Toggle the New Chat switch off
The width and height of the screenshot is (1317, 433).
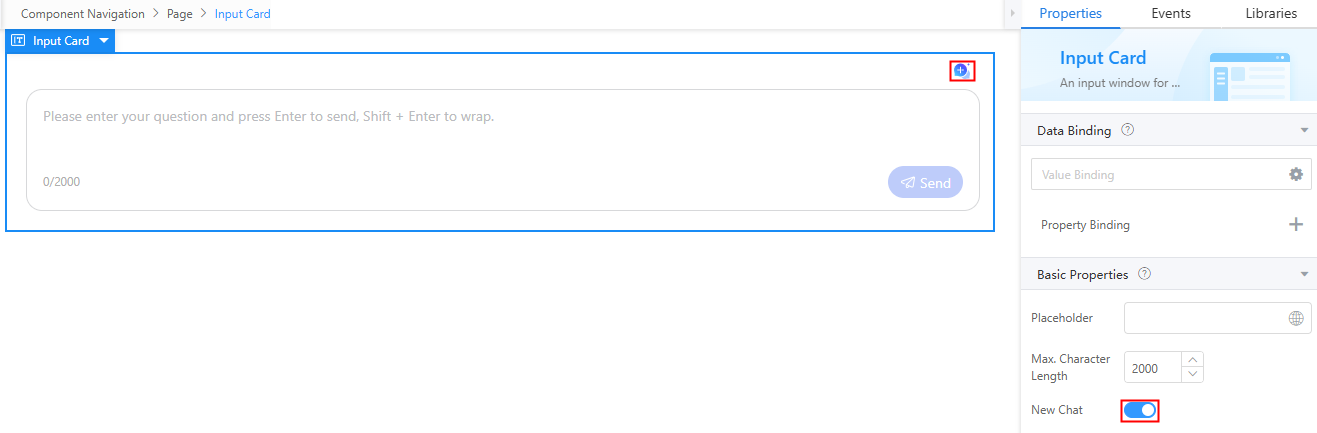point(1140,410)
